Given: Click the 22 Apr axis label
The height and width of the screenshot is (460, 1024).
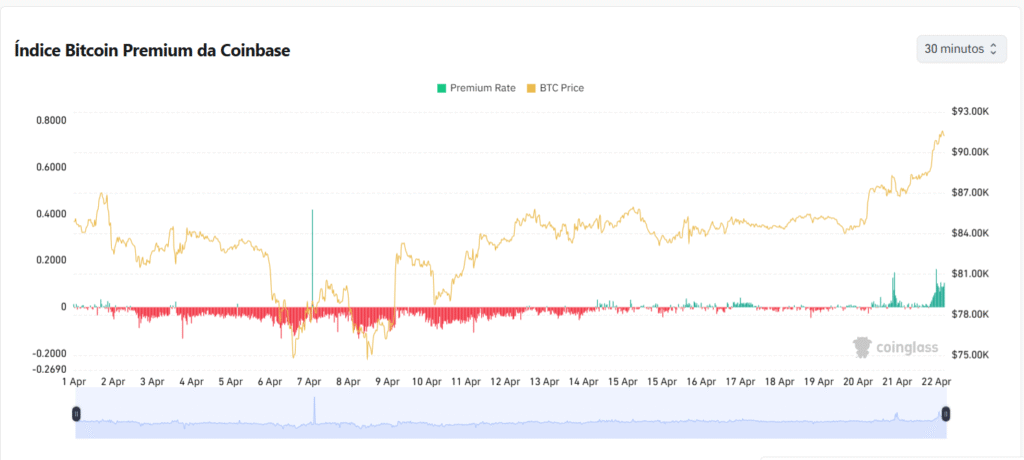Looking at the screenshot, I should click(x=934, y=381).
